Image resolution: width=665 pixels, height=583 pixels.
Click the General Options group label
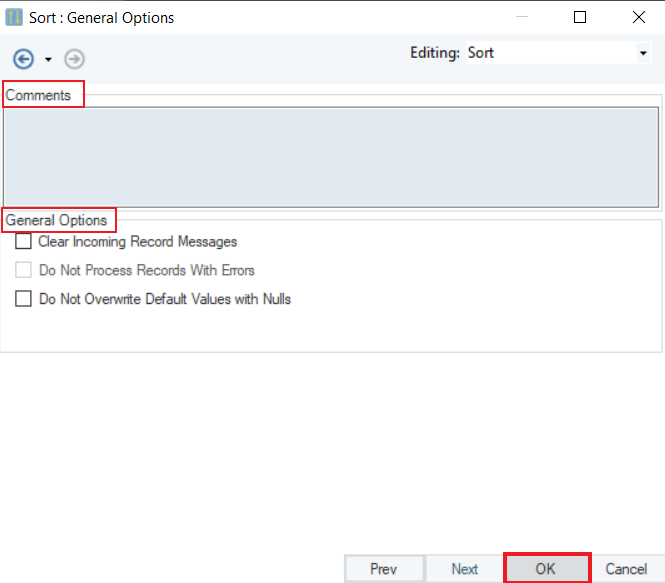coord(56,220)
